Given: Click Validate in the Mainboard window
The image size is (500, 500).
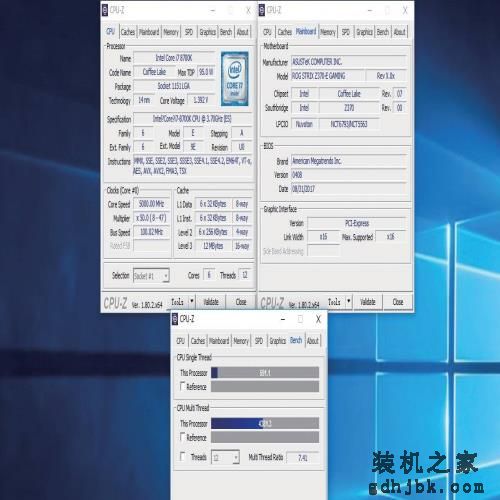Looking at the screenshot, I should (x=368, y=302).
